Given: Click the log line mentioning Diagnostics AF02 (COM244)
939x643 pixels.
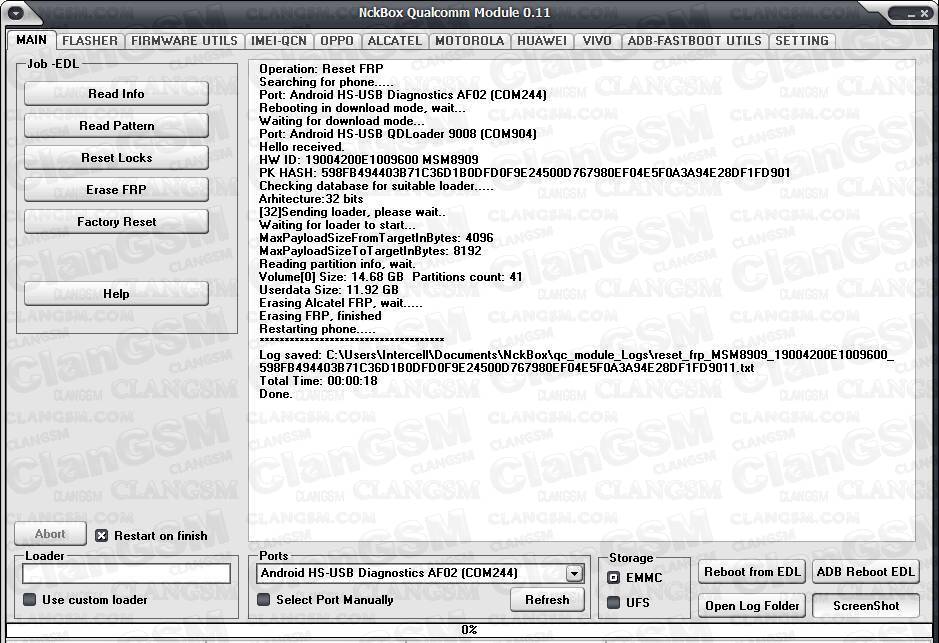Looking at the screenshot, I should pos(402,95).
